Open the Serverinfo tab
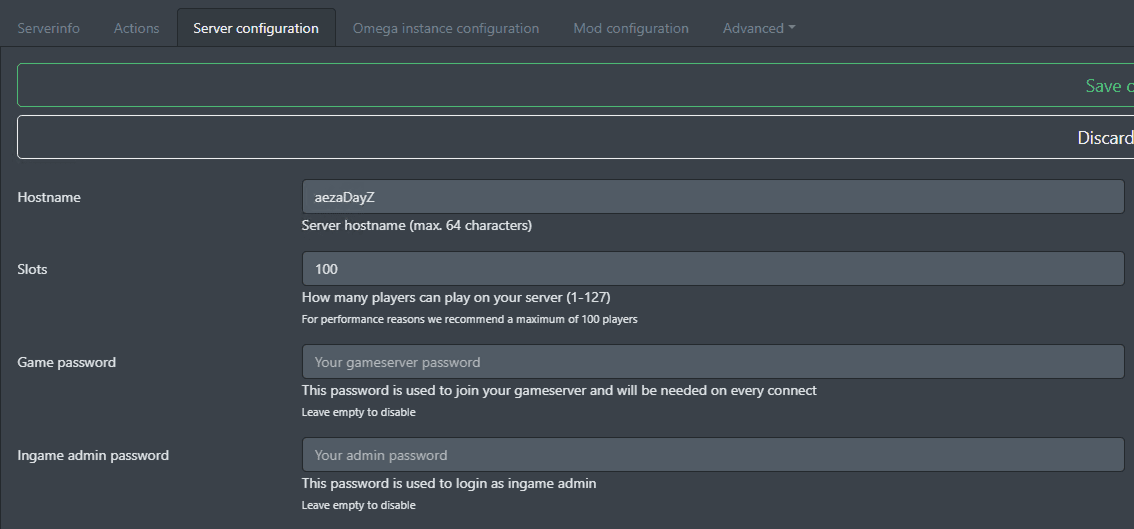The image size is (1134, 529). point(49,28)
